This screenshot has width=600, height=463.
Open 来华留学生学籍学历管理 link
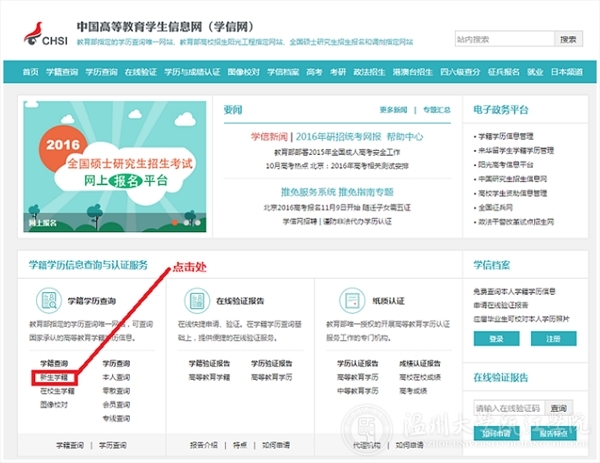point(516,150)
